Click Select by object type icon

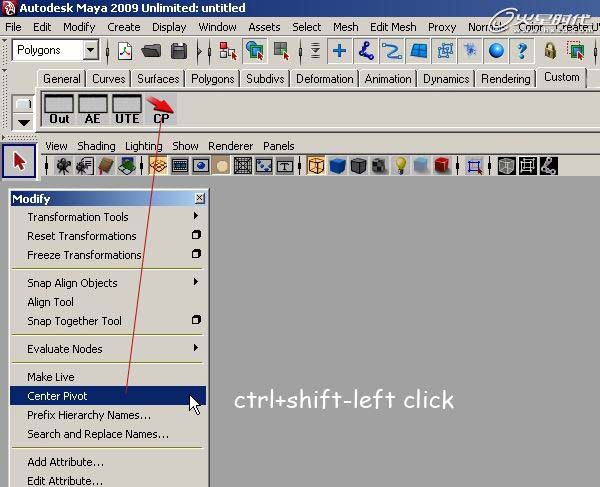(x=254, y=51)
